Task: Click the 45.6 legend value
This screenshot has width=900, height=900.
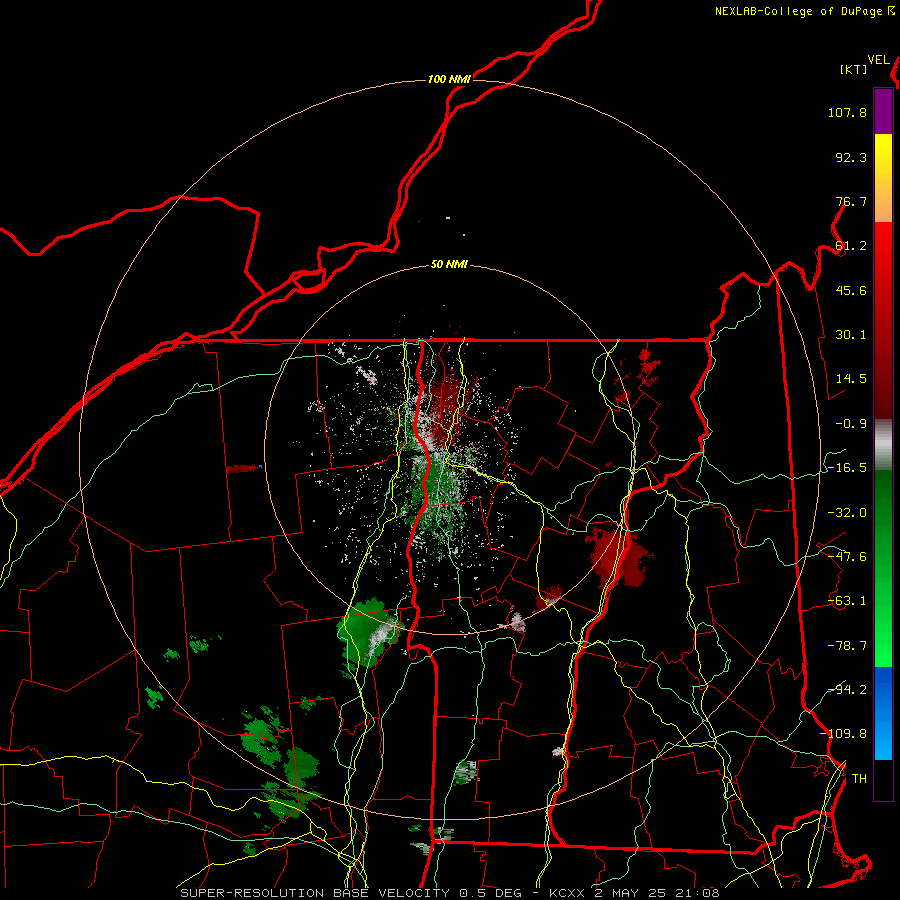Action: pos(851,290)
